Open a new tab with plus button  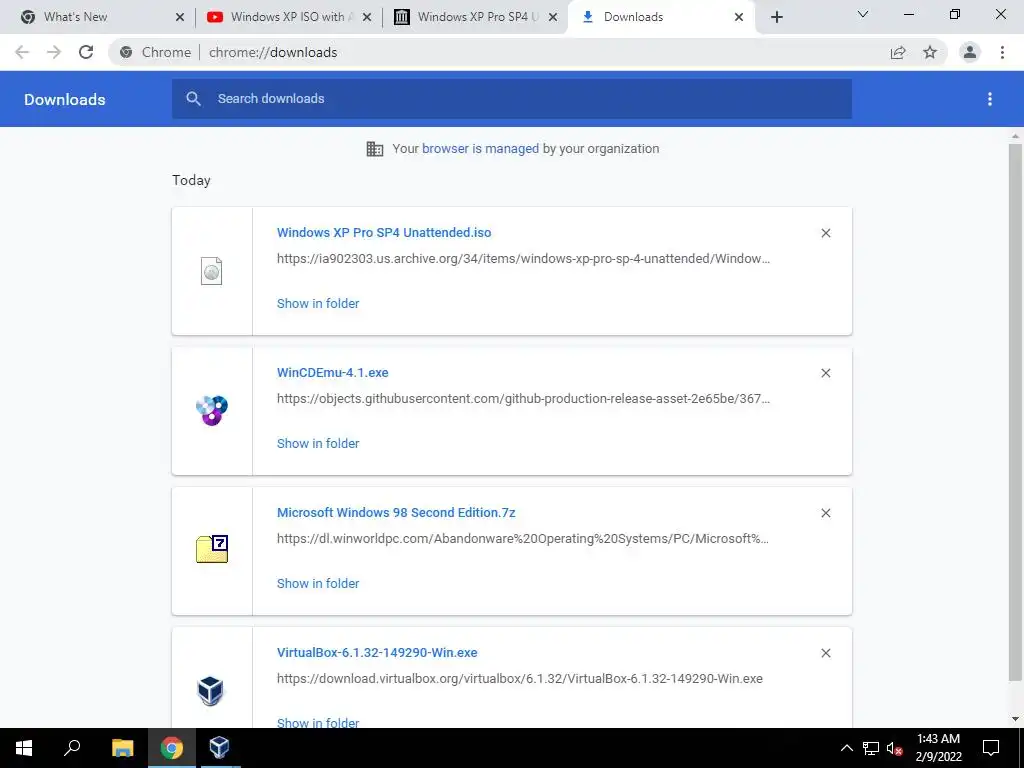776,17
